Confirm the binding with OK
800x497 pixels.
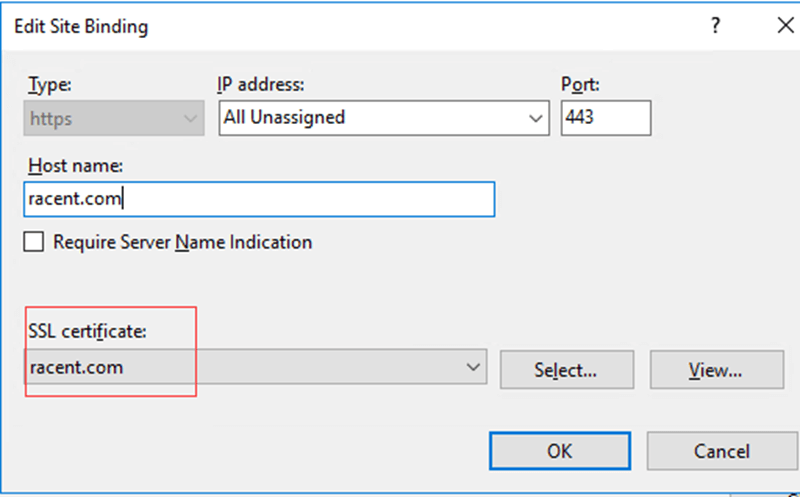(x=559, y=451)
